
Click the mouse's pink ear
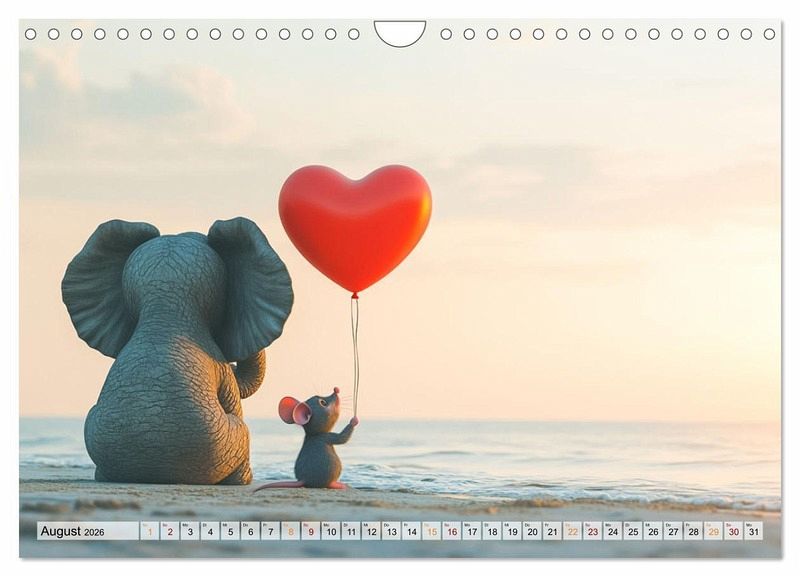293,411
